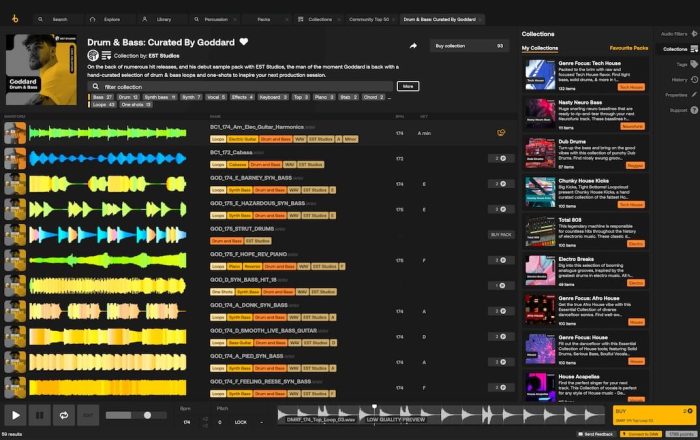Buy GOD_174_A_DONK_SYN_BASS with points button
The image size is (700, 440).
point(500,311)
